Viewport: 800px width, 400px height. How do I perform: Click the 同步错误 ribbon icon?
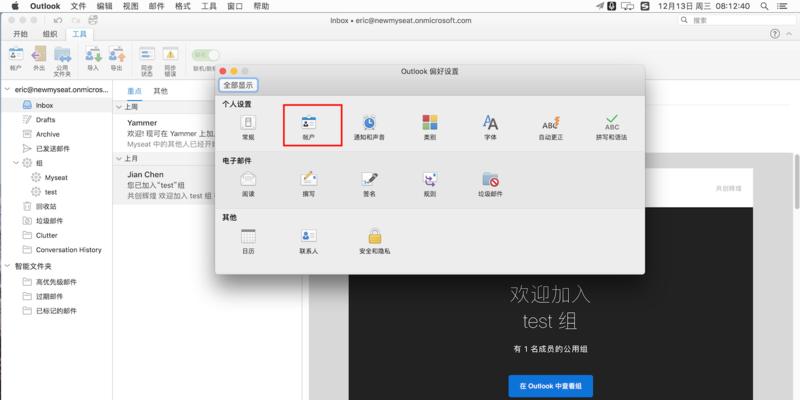170,61
